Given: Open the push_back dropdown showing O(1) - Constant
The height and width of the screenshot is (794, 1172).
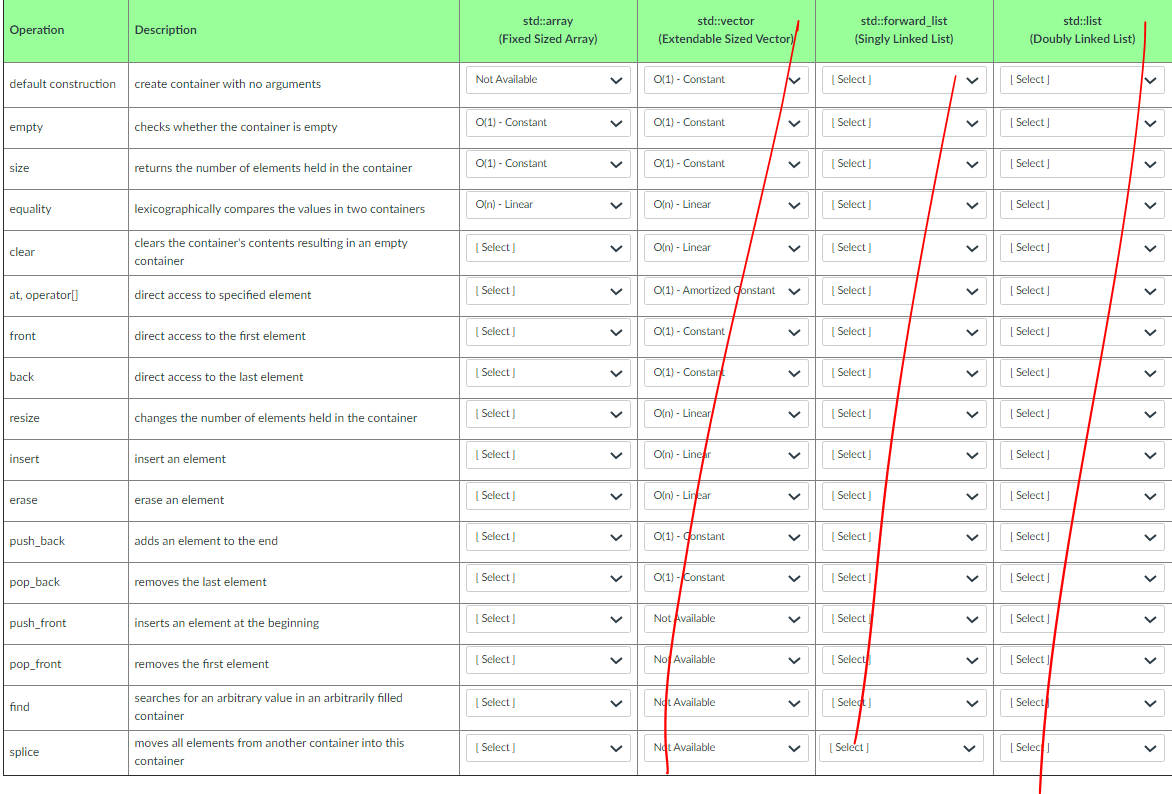Looking at the screenshot, I should (726, 536).
